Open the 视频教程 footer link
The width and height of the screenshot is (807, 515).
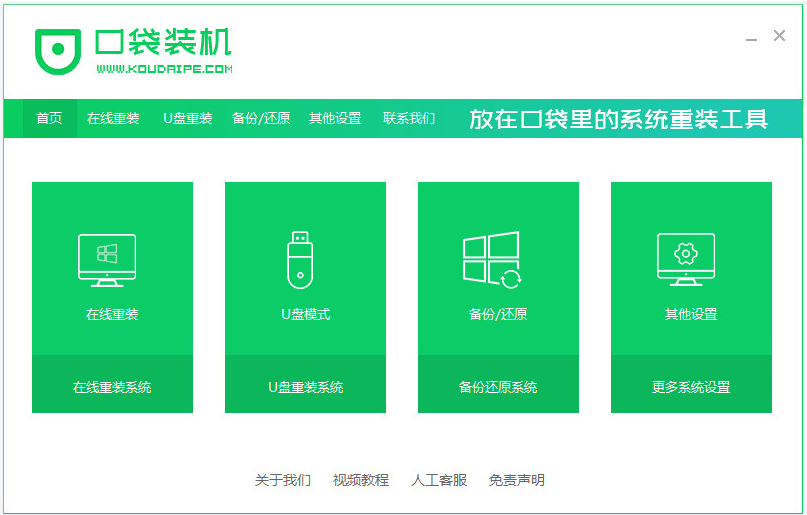(361, 480)
